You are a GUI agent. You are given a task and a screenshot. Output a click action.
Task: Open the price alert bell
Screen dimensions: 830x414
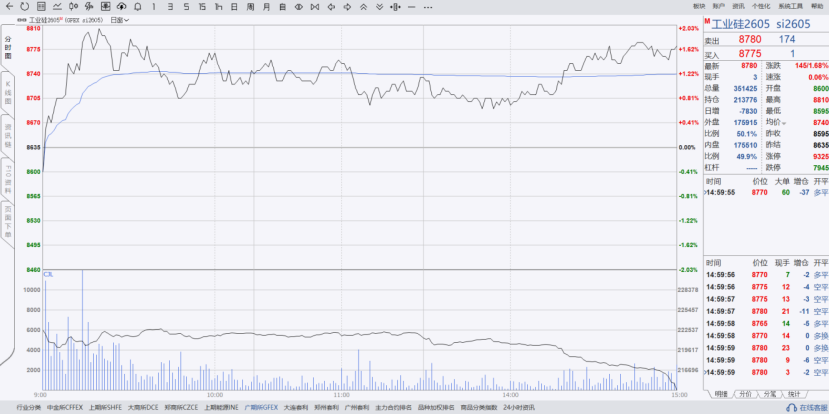click(138, 7)
